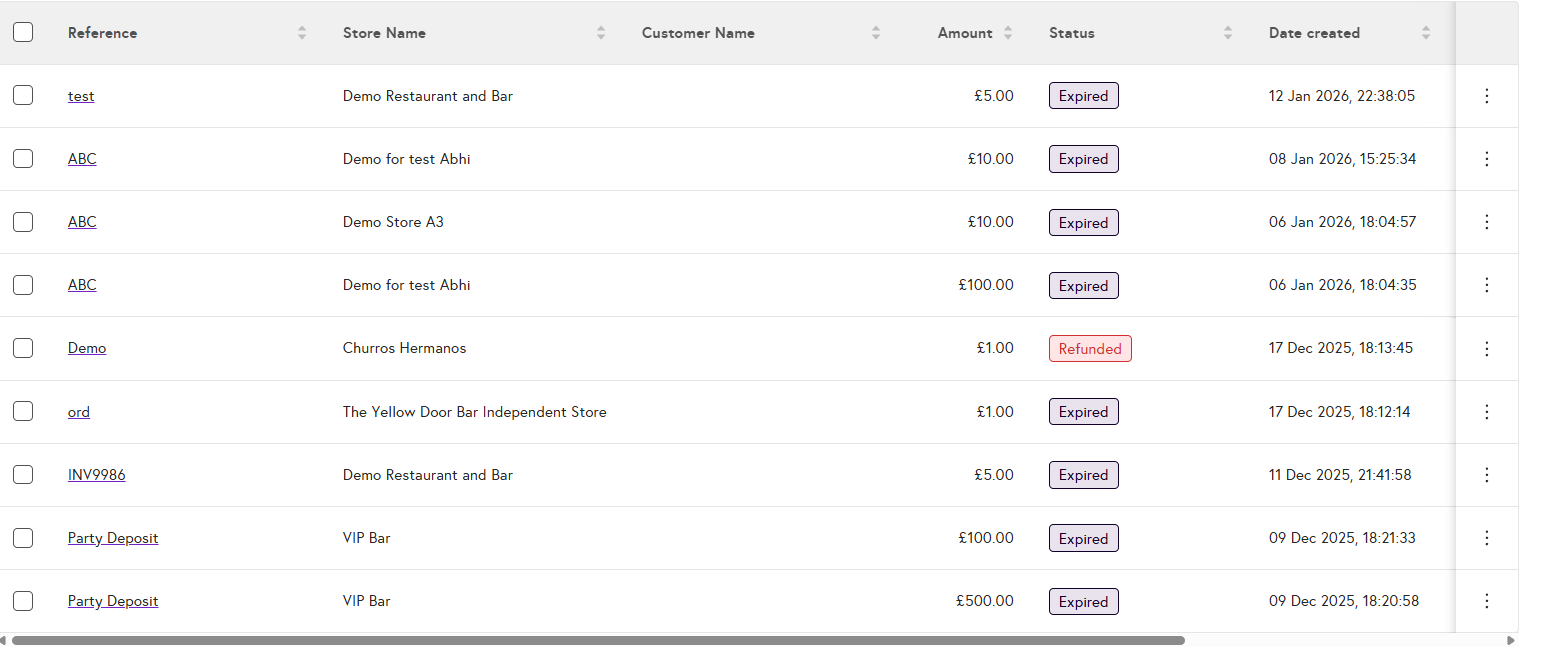This screenshot has width=1549, height=647.
Task: Sort by Date created using its arrows
Action: [x=1425, y=33]
